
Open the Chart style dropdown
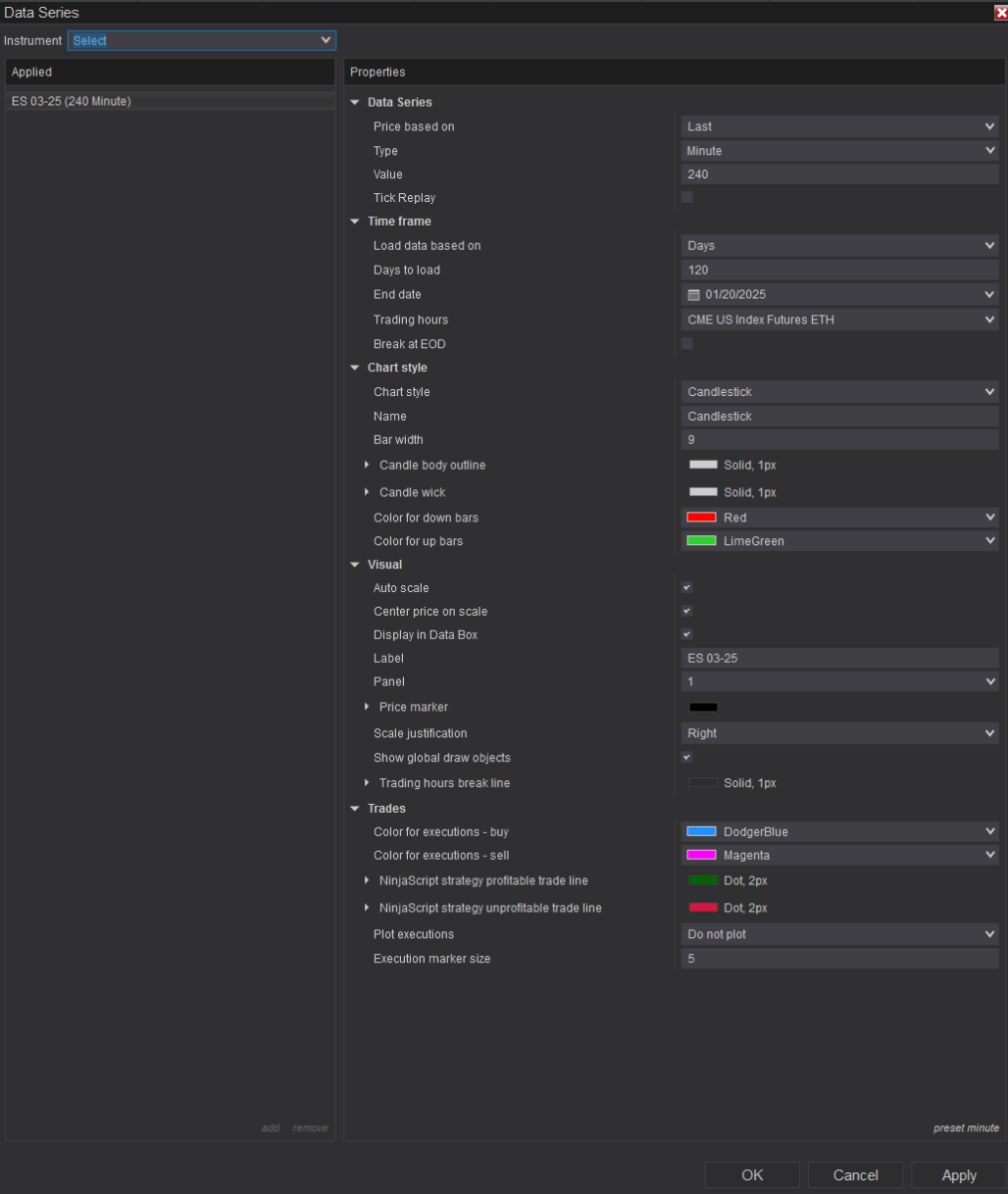click(840, 392)
